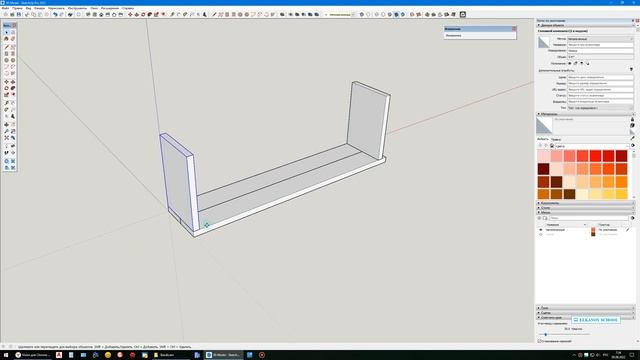Switch to Top view in top toolbar

click(95, 14)
